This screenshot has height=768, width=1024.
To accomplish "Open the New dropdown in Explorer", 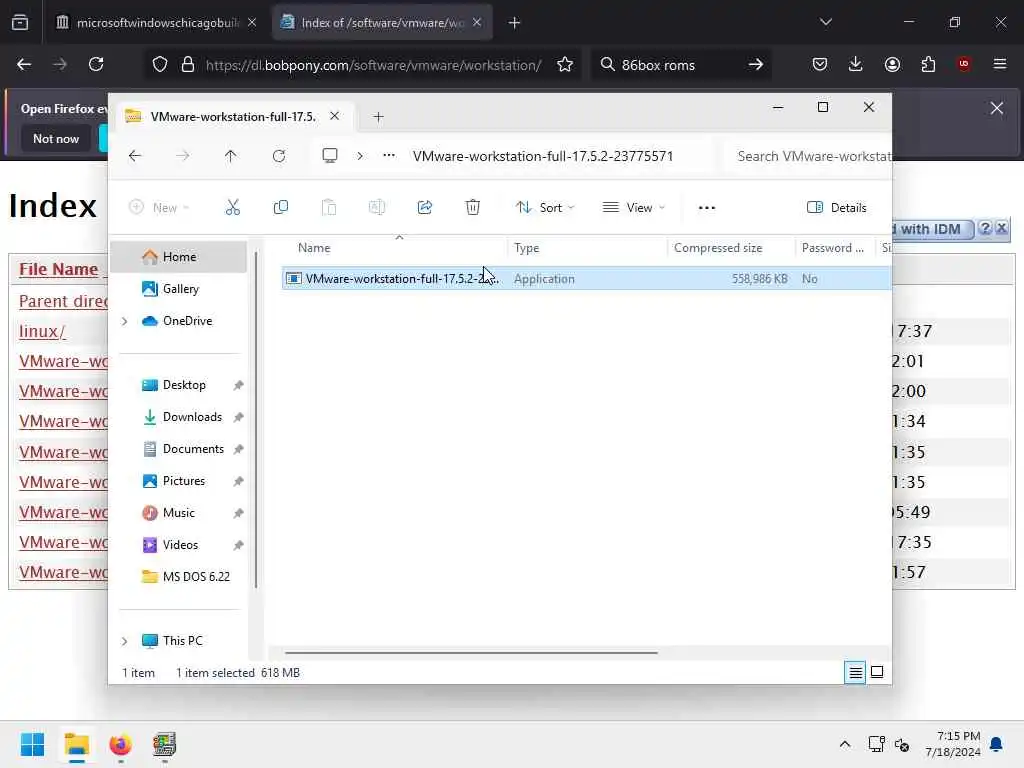I will click(x=159, y=208).
